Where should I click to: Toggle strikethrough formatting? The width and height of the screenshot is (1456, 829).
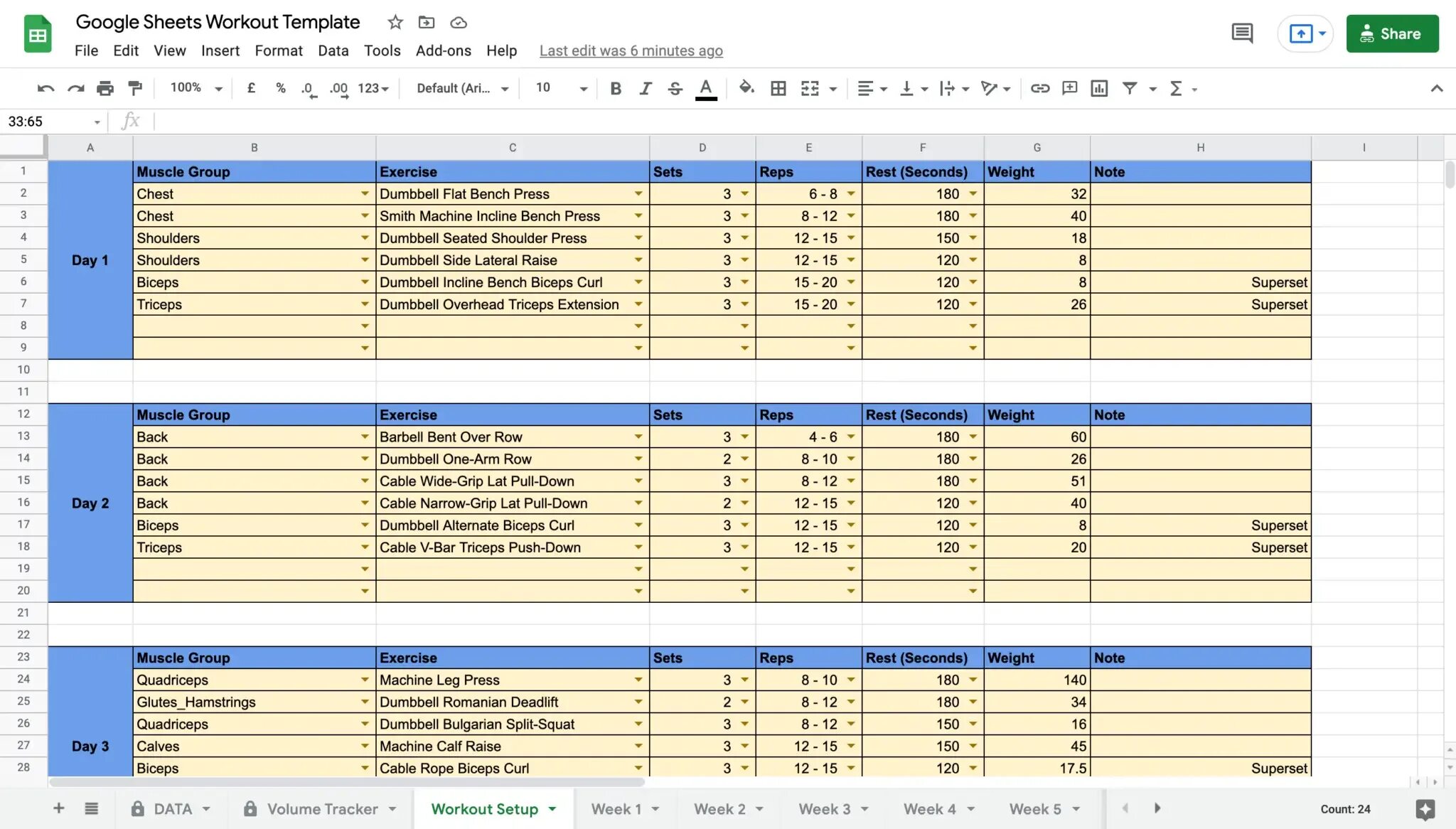[675, 88]
